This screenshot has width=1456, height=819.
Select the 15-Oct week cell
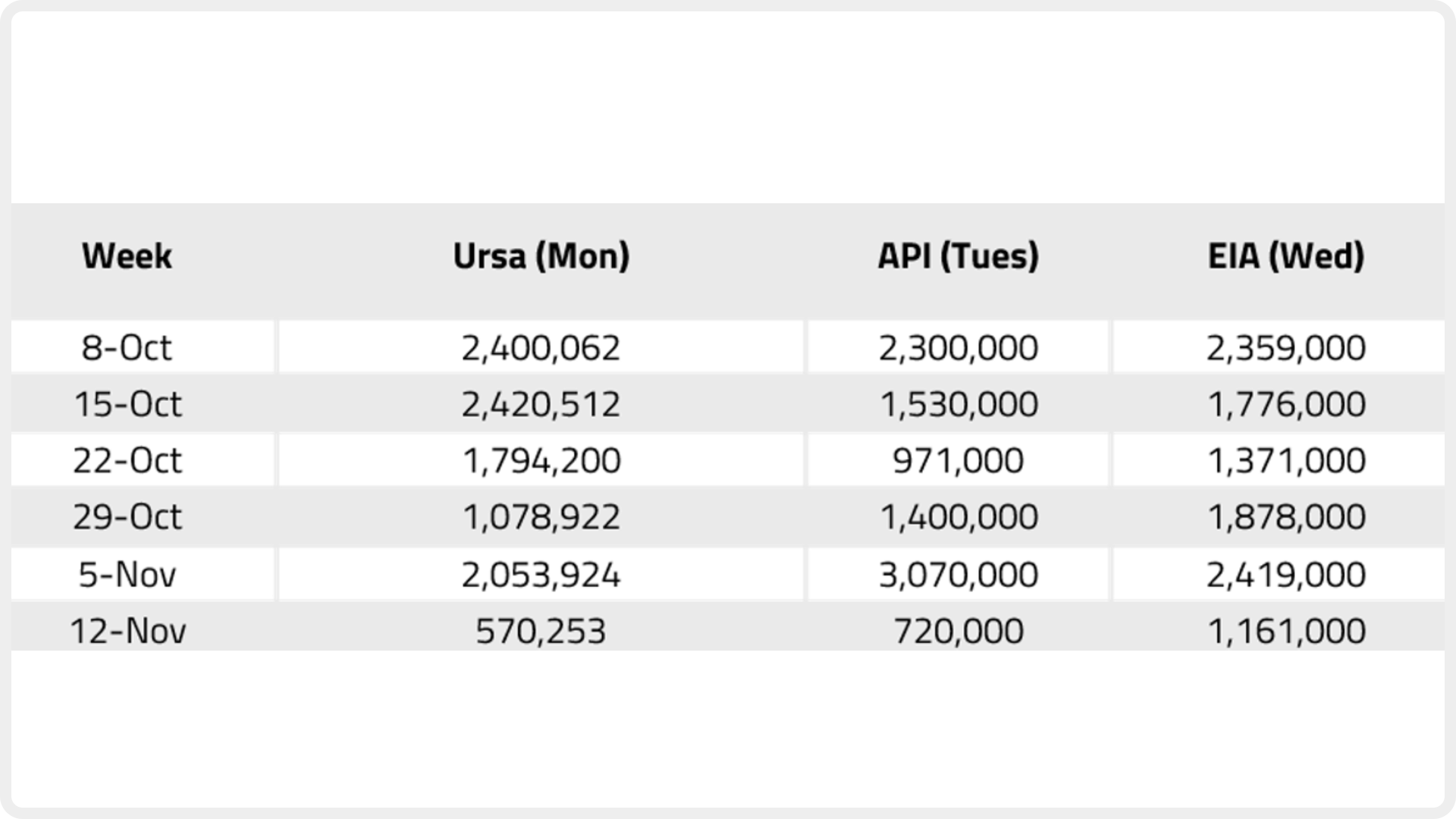pos(127,404)
